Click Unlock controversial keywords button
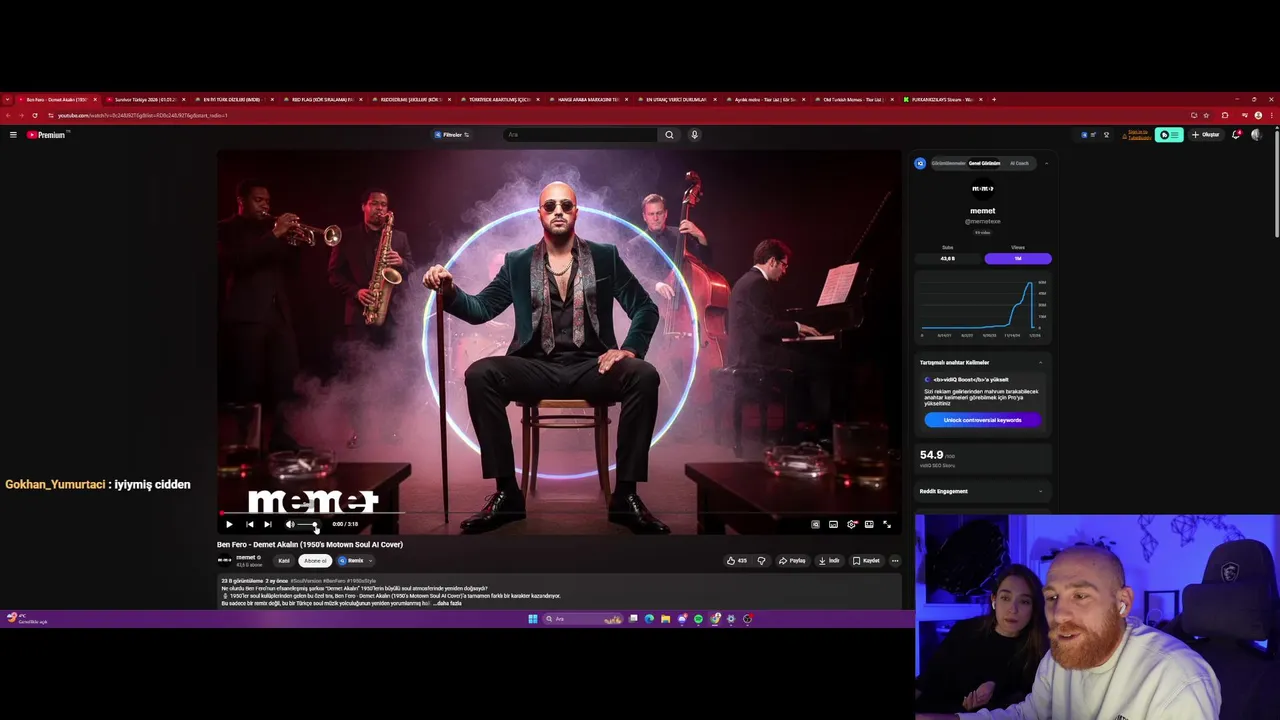1280x720 pixels. [983, 420]
